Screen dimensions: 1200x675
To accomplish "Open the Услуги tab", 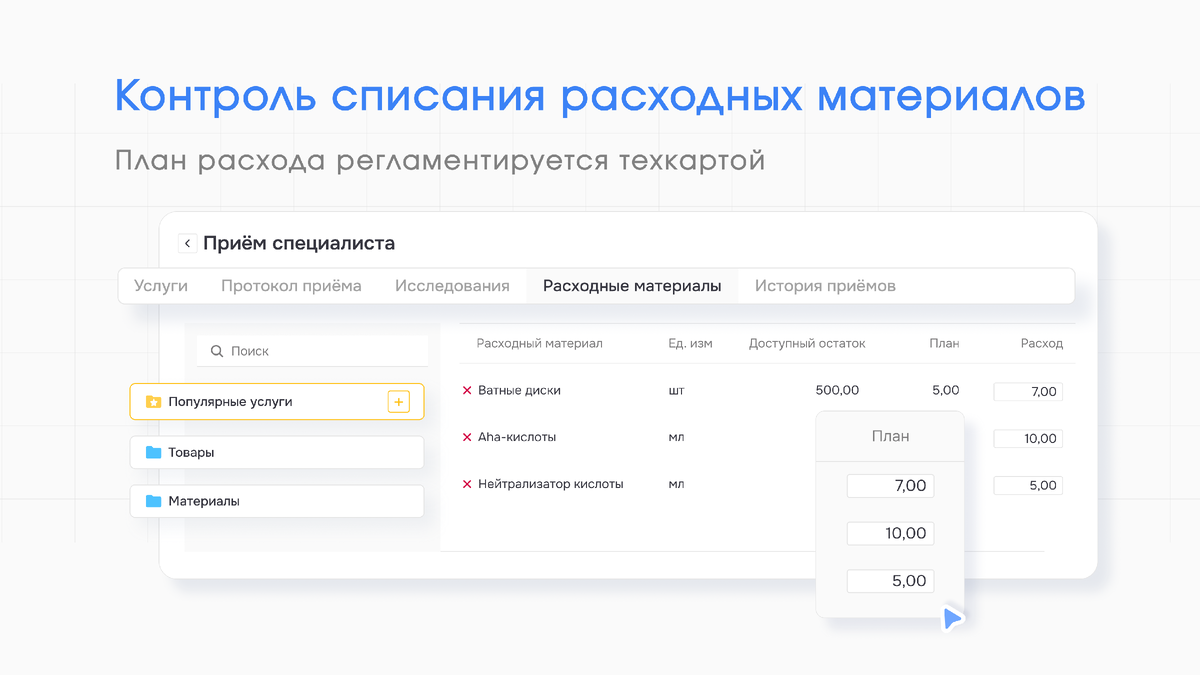I will click(x=161, y=286).
